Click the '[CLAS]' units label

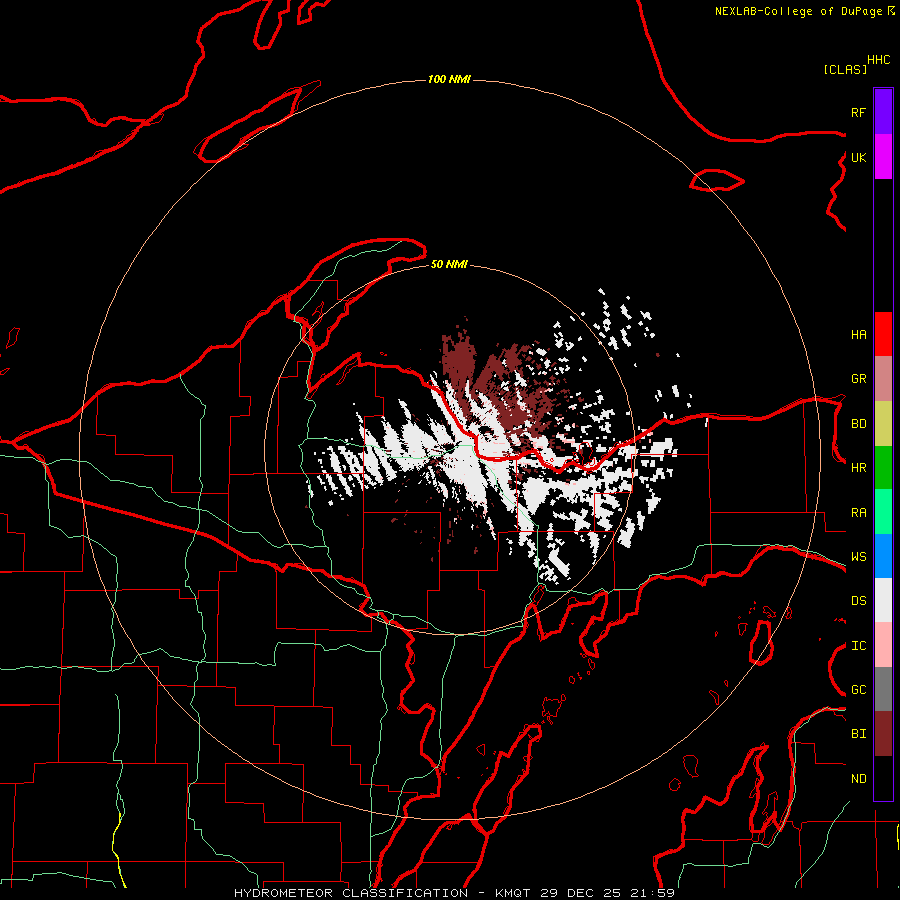[x=844, y=69]
